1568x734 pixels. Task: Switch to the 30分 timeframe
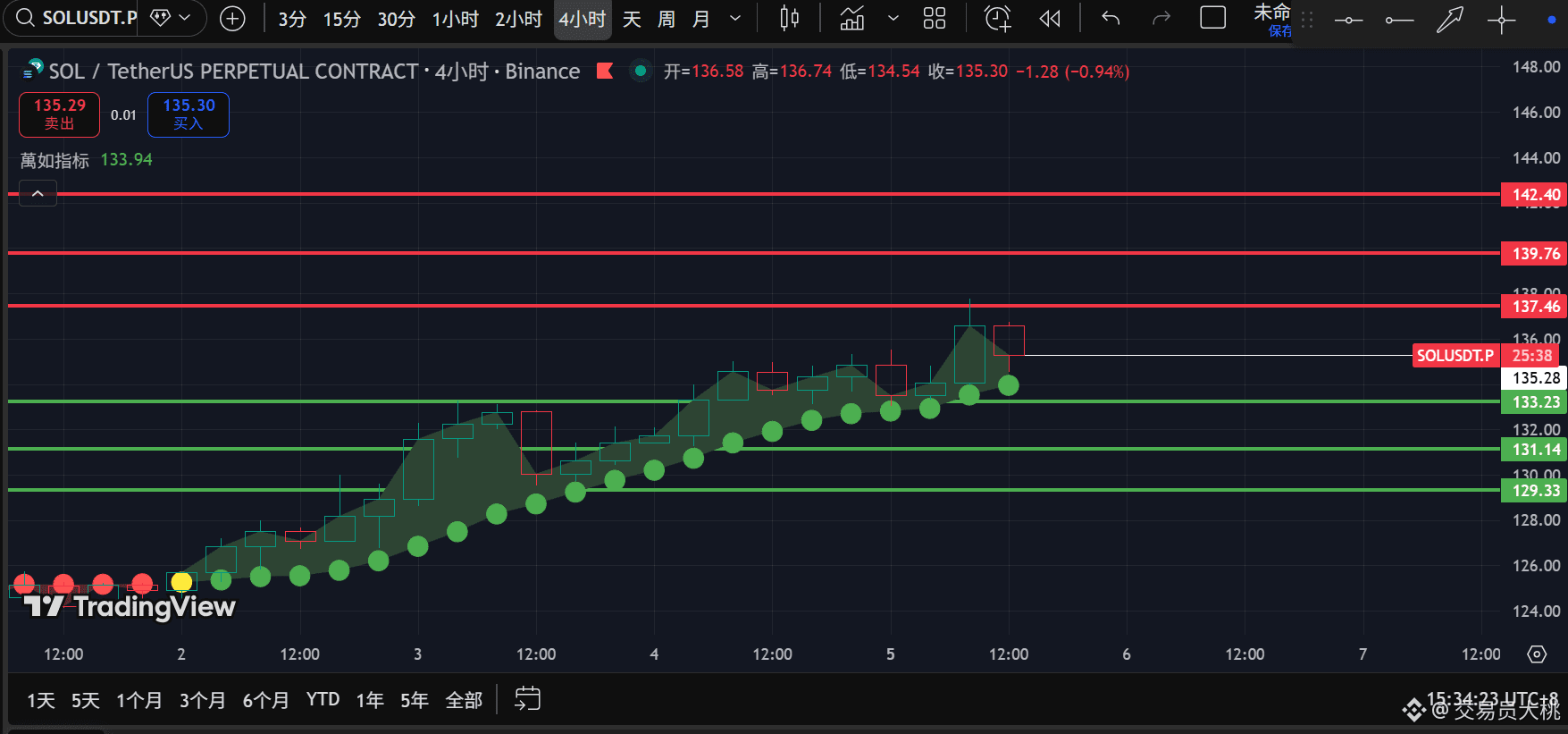(396, 19)
